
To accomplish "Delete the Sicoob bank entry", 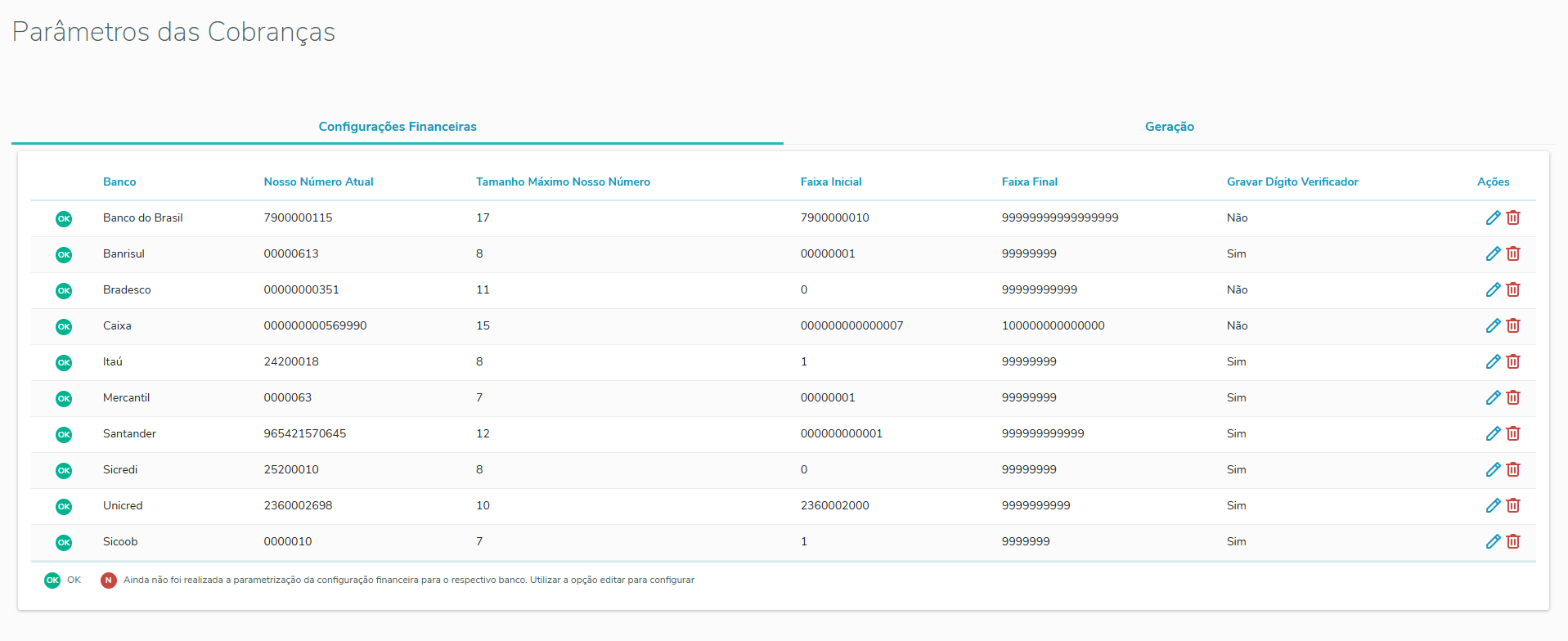I will (x=1513, y=541).
